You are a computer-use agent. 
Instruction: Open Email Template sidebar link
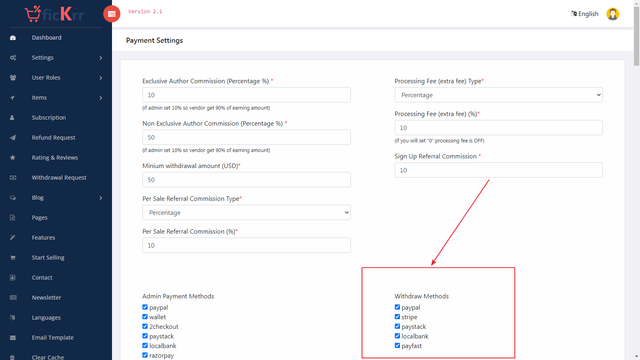(53, 338)
